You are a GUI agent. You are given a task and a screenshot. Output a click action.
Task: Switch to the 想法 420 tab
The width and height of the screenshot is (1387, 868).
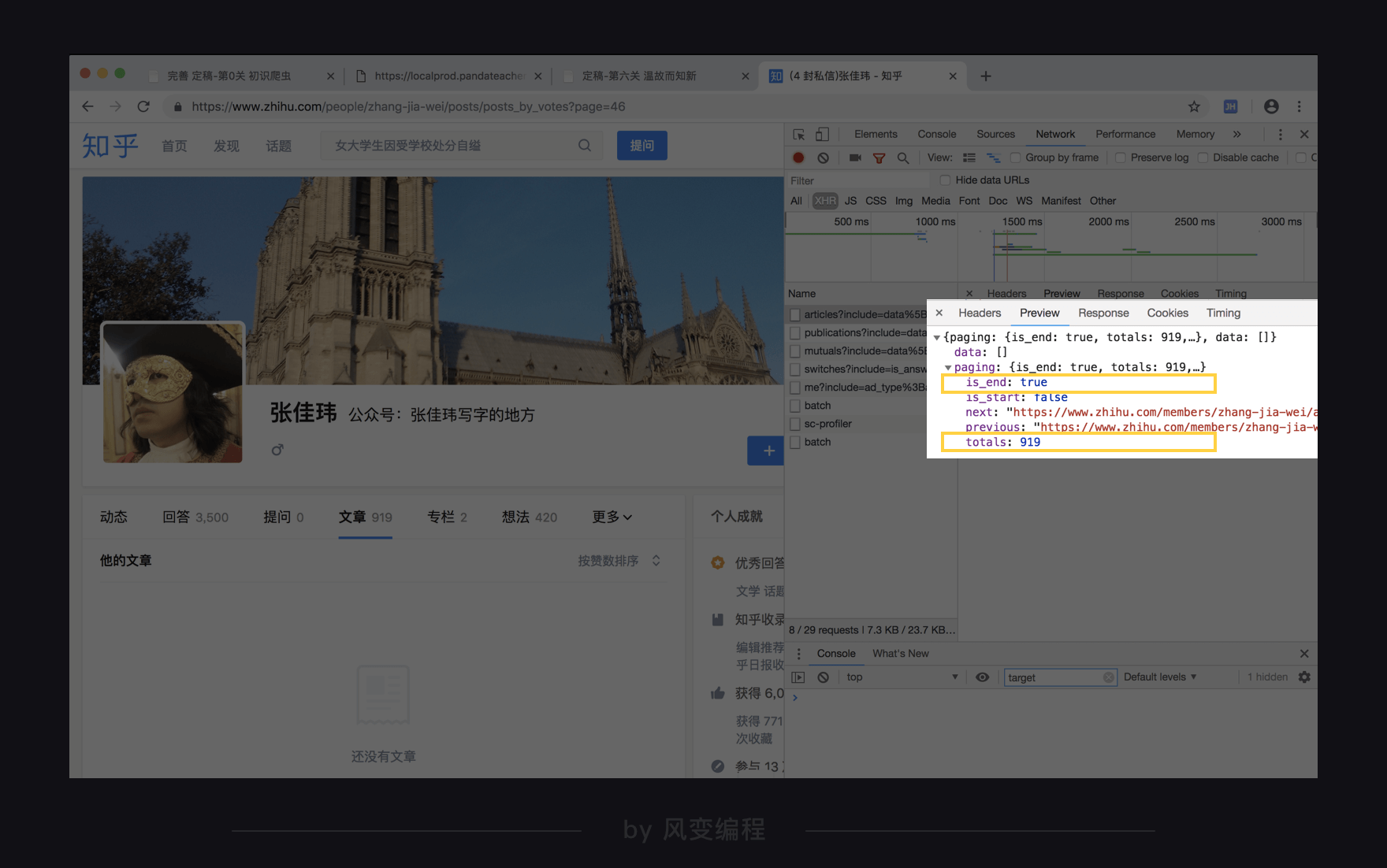[x=530, y=517]
